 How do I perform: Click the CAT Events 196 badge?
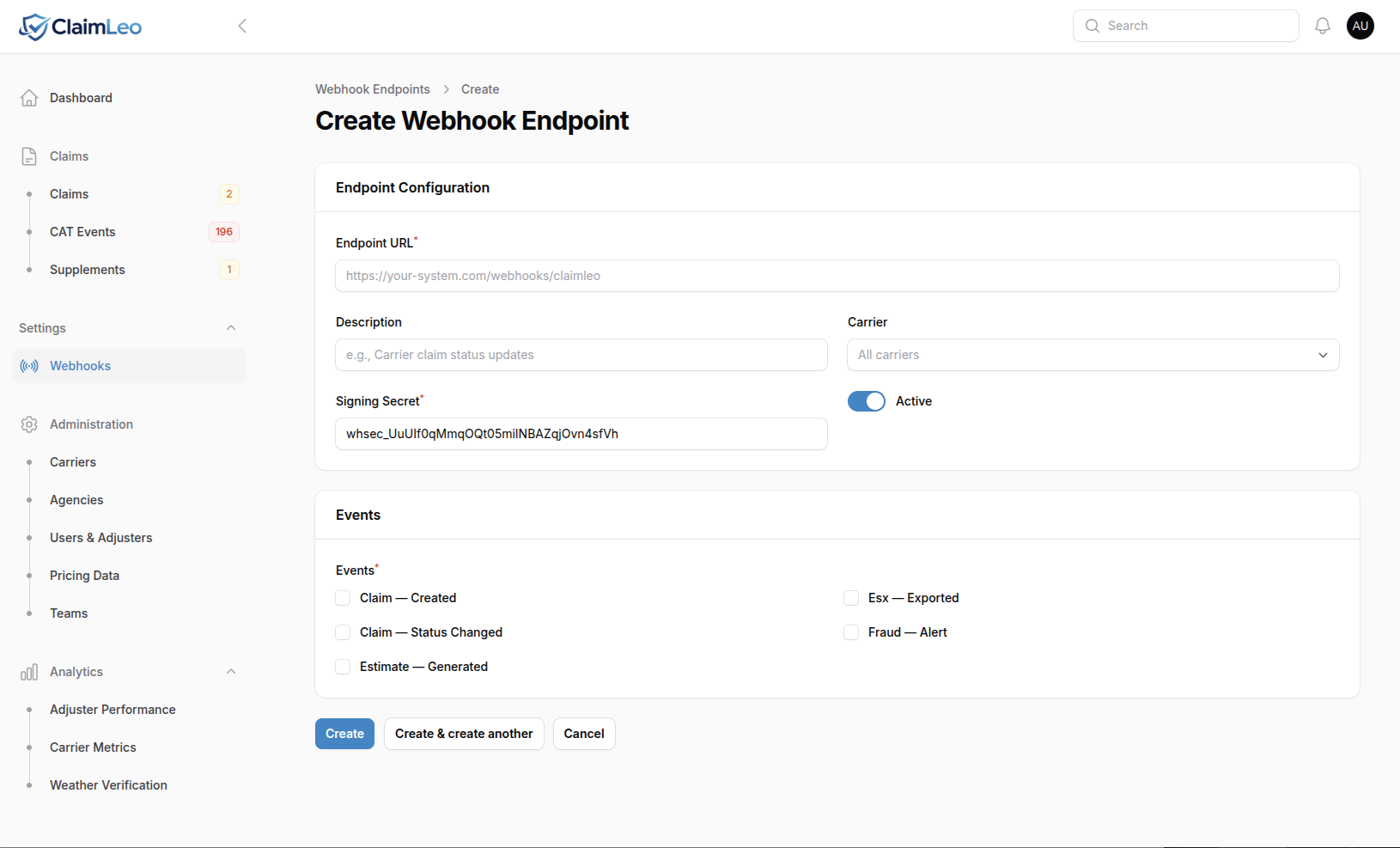[224, 231]
